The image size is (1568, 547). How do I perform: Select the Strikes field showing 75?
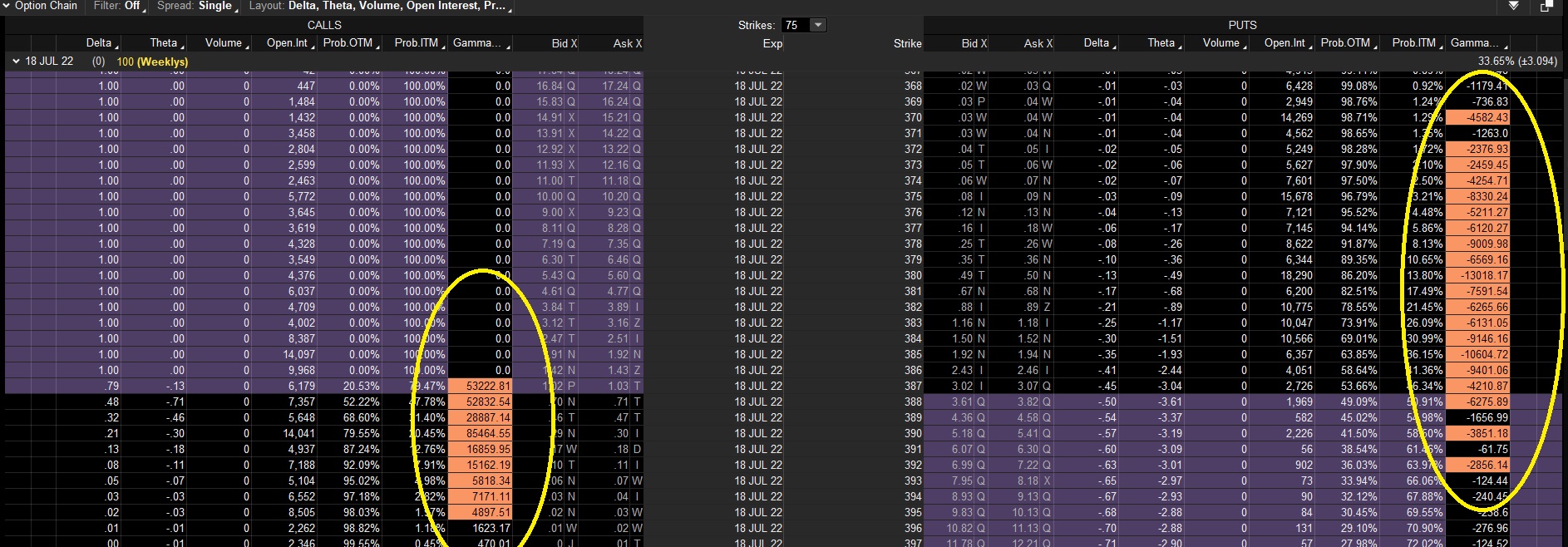[x=793, y=25]
